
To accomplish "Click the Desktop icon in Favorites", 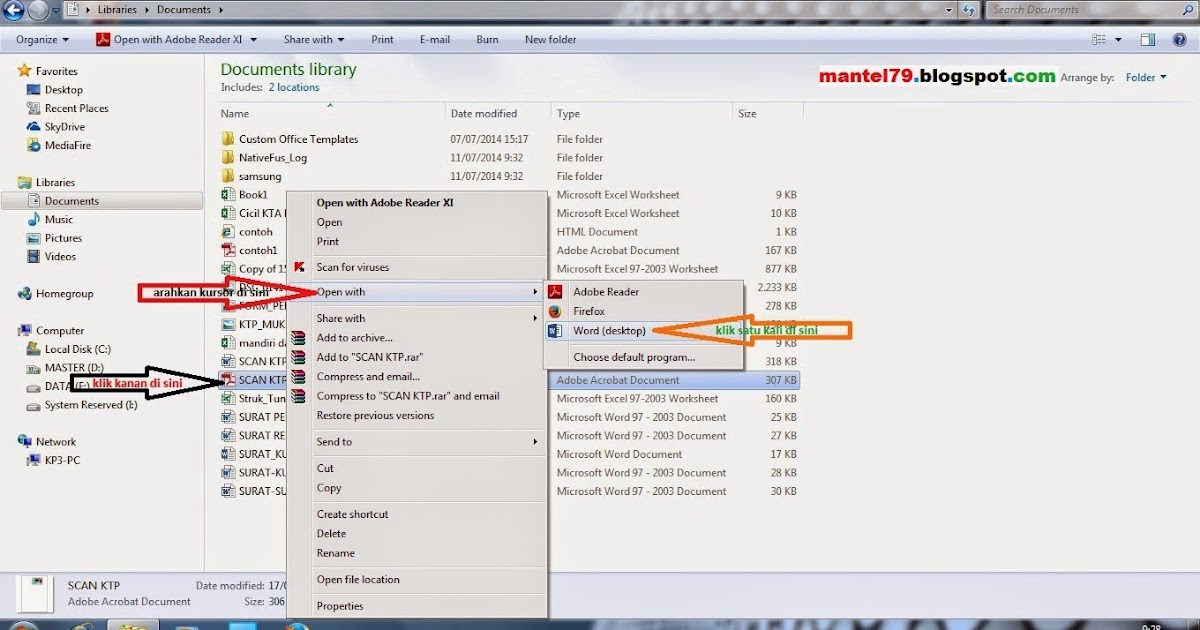I will [x=35, y=90].
